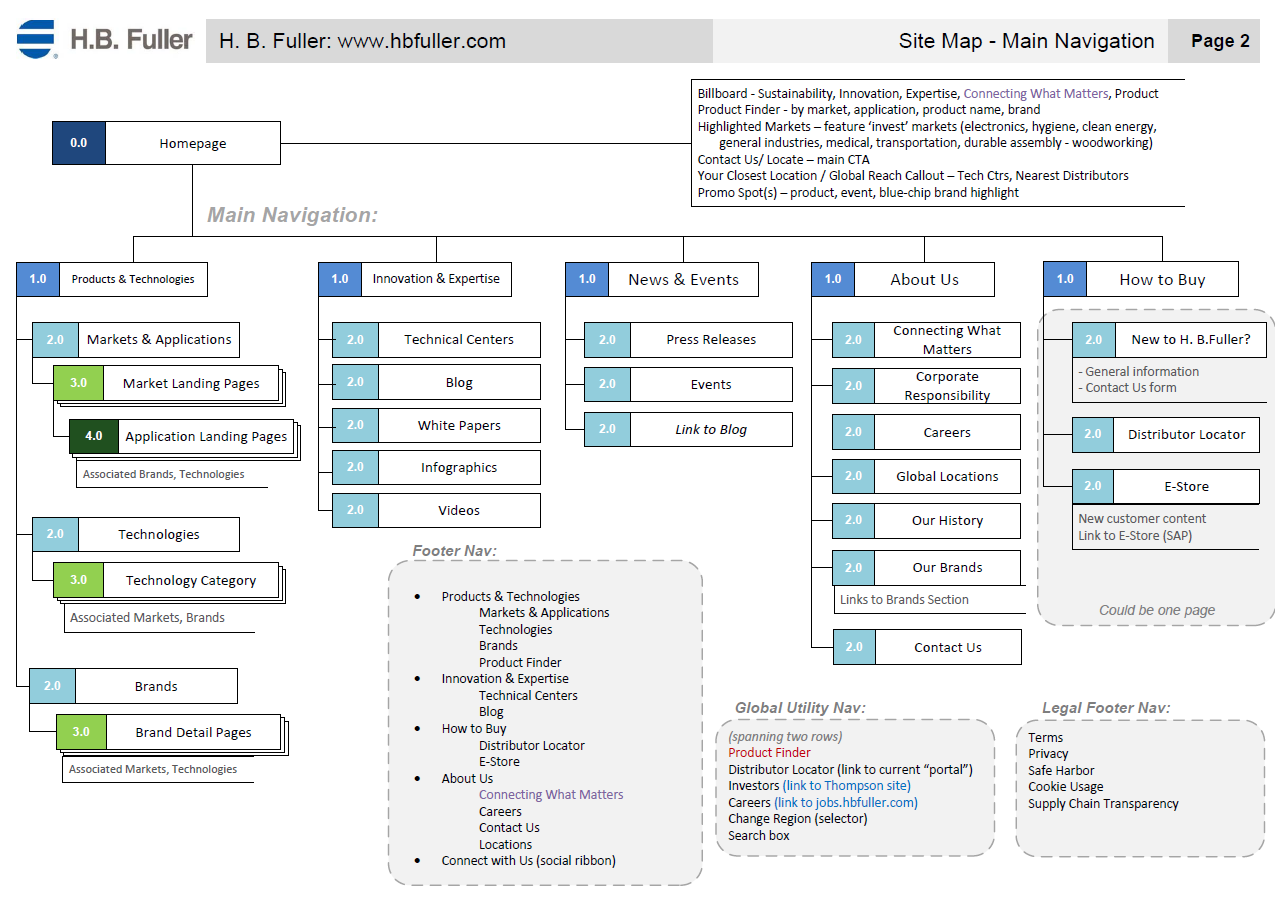Click the Contact Us form note

pyautogui.click(x=1127, y=388)
